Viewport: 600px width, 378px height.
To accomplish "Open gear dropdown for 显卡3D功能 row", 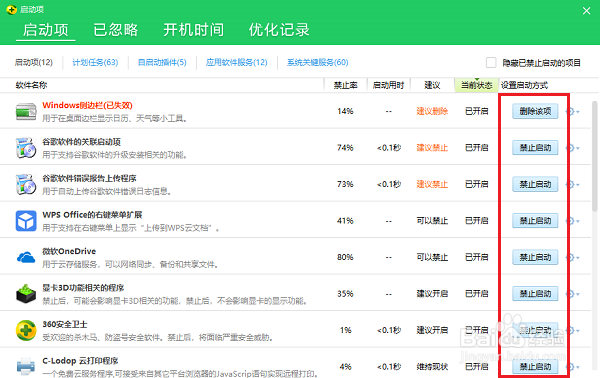I will 573,294.
